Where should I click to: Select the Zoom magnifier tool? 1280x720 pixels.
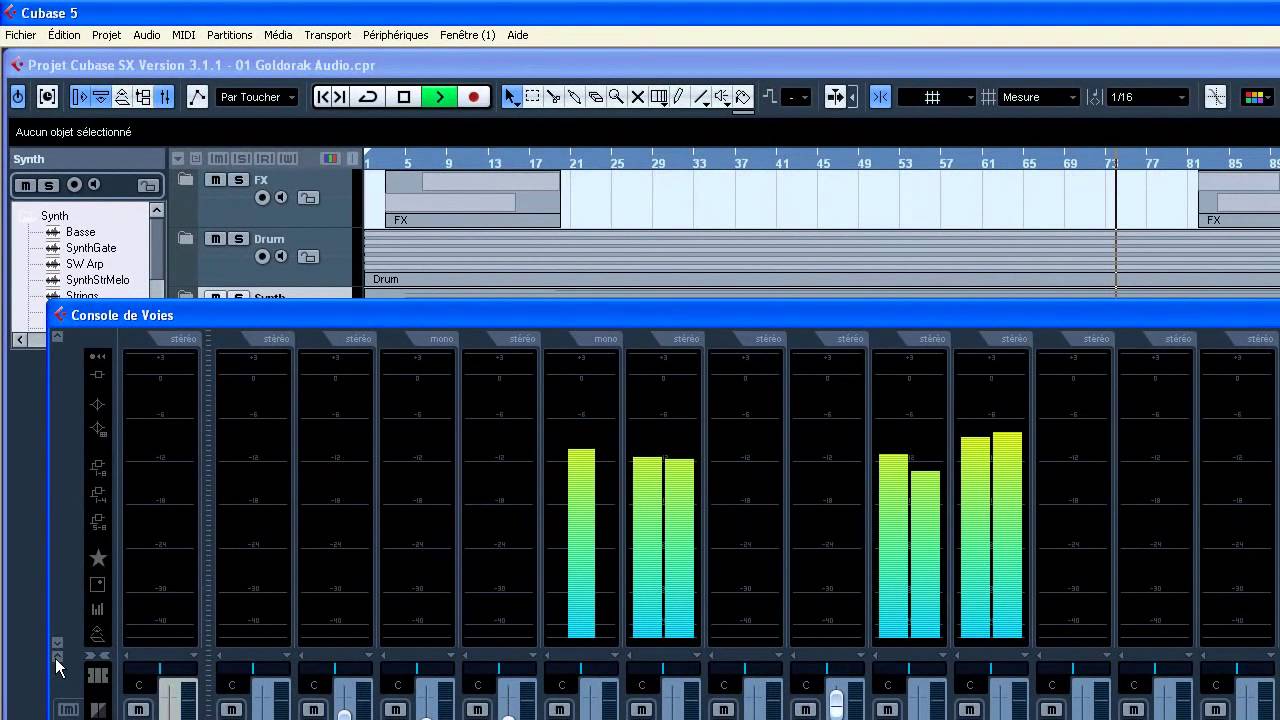(617, 97)
